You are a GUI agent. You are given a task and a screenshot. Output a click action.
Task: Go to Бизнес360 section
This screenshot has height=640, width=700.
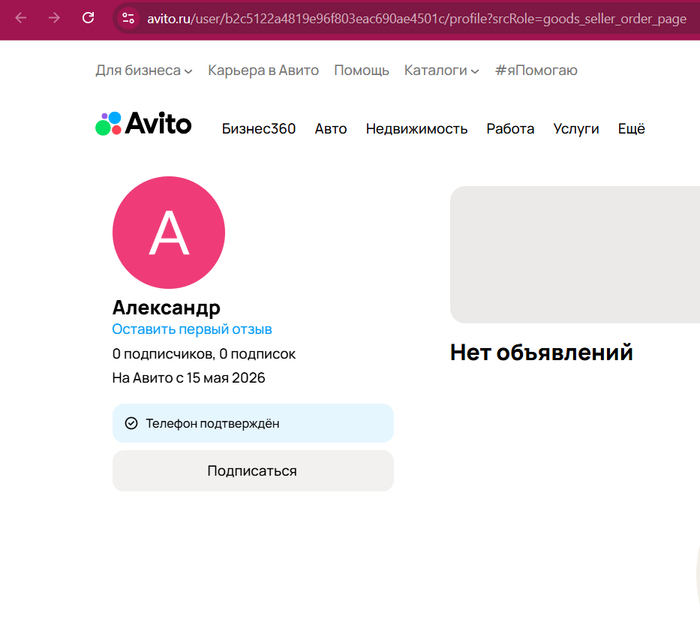(259, 129)
